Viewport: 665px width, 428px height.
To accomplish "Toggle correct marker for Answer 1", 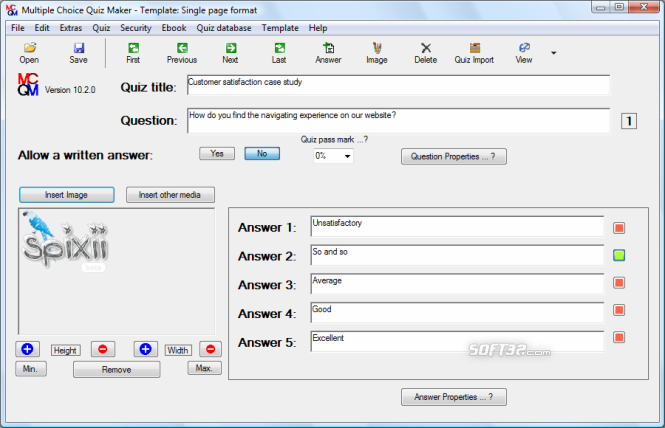I will click(619, 228).
